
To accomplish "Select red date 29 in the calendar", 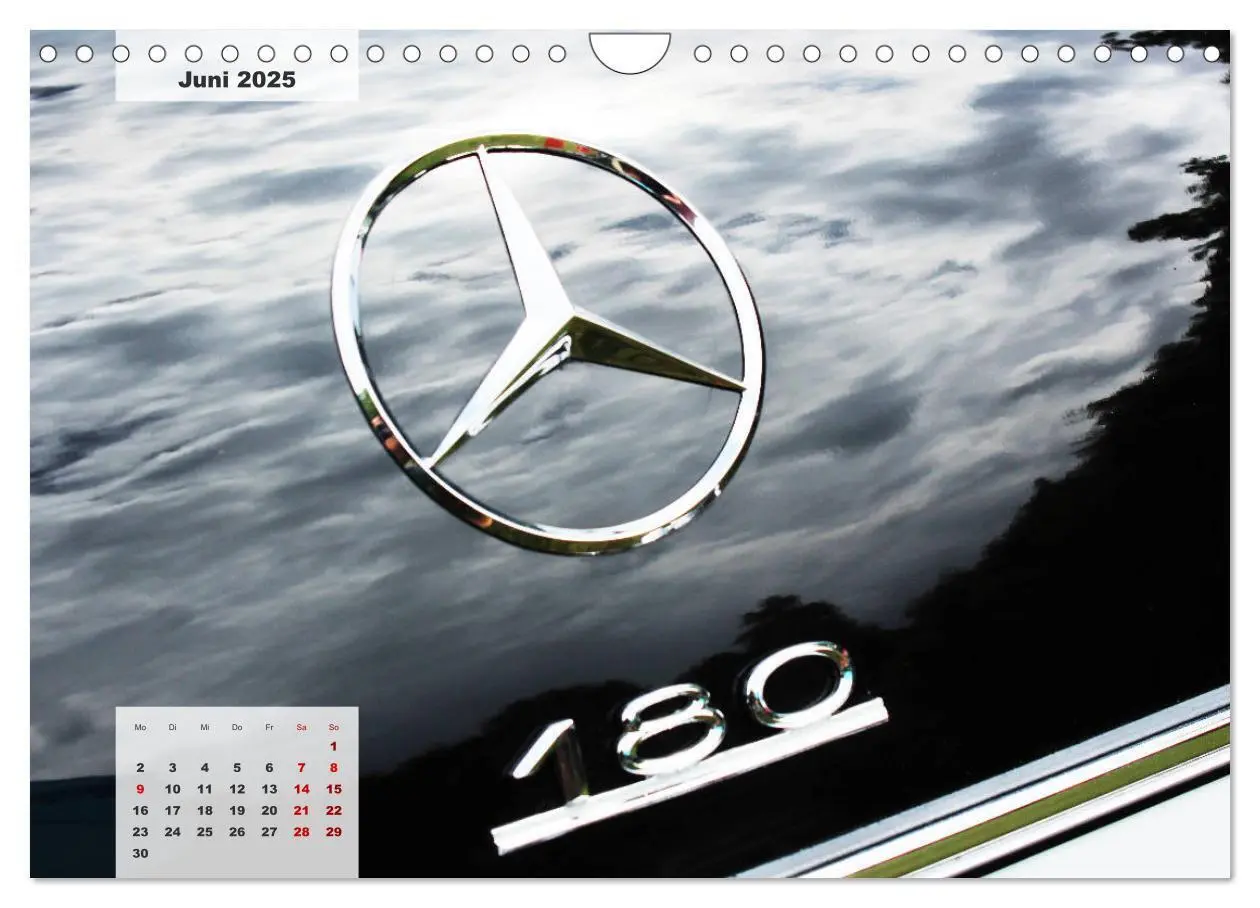I will click(334, 832).
